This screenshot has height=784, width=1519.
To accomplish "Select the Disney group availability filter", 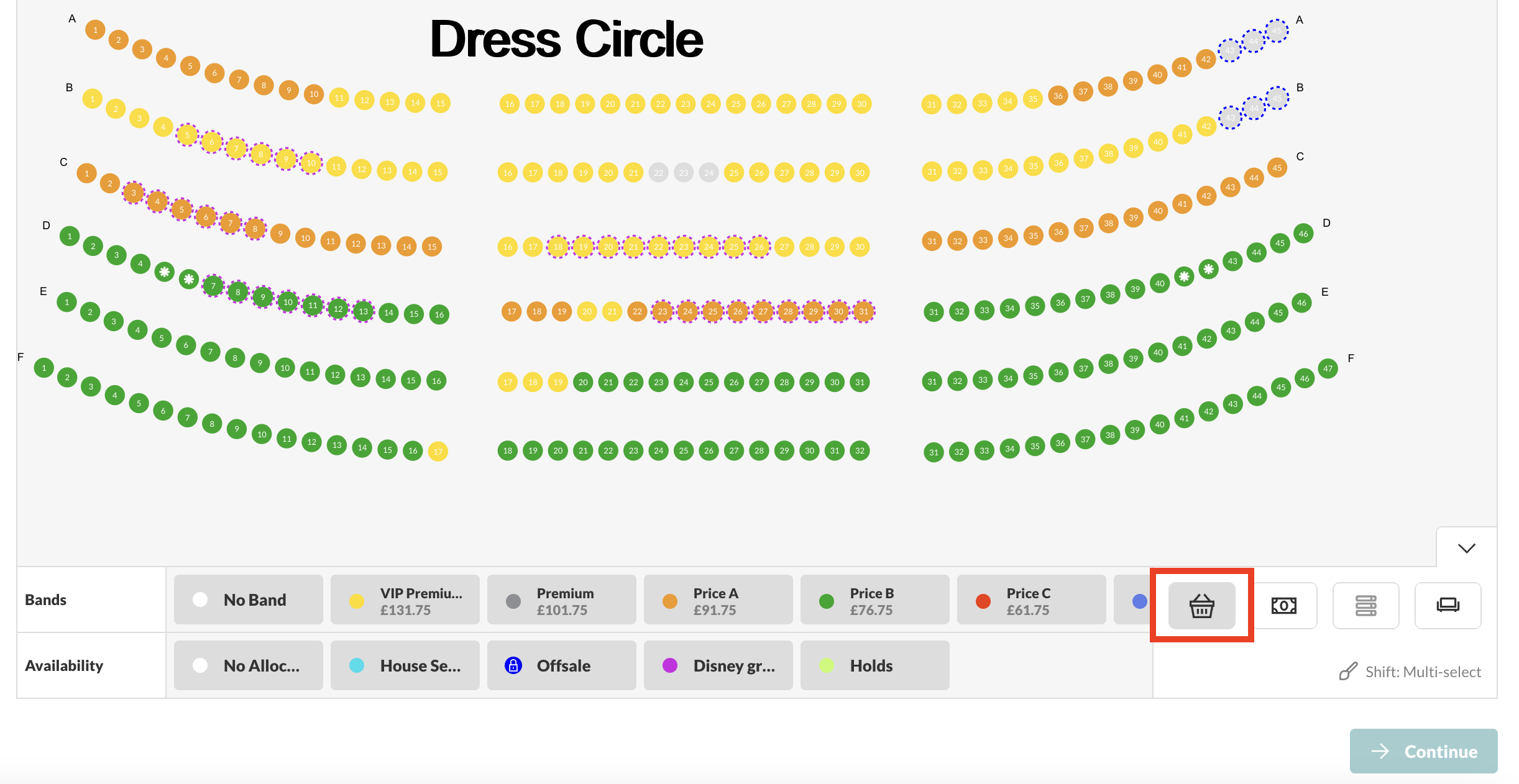I will click(718, 665).
